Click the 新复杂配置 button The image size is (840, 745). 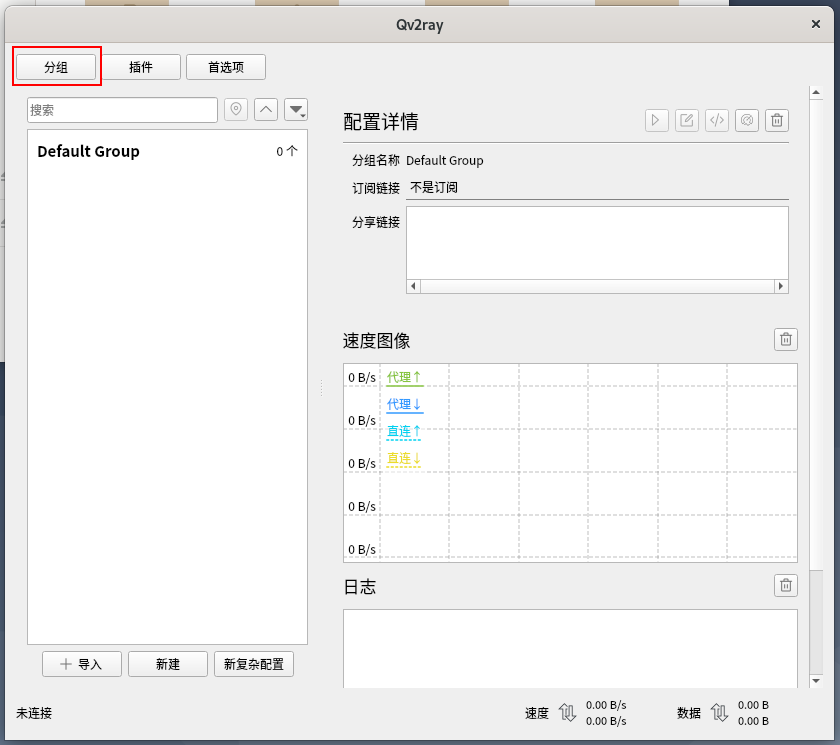[x=254, y=664]
